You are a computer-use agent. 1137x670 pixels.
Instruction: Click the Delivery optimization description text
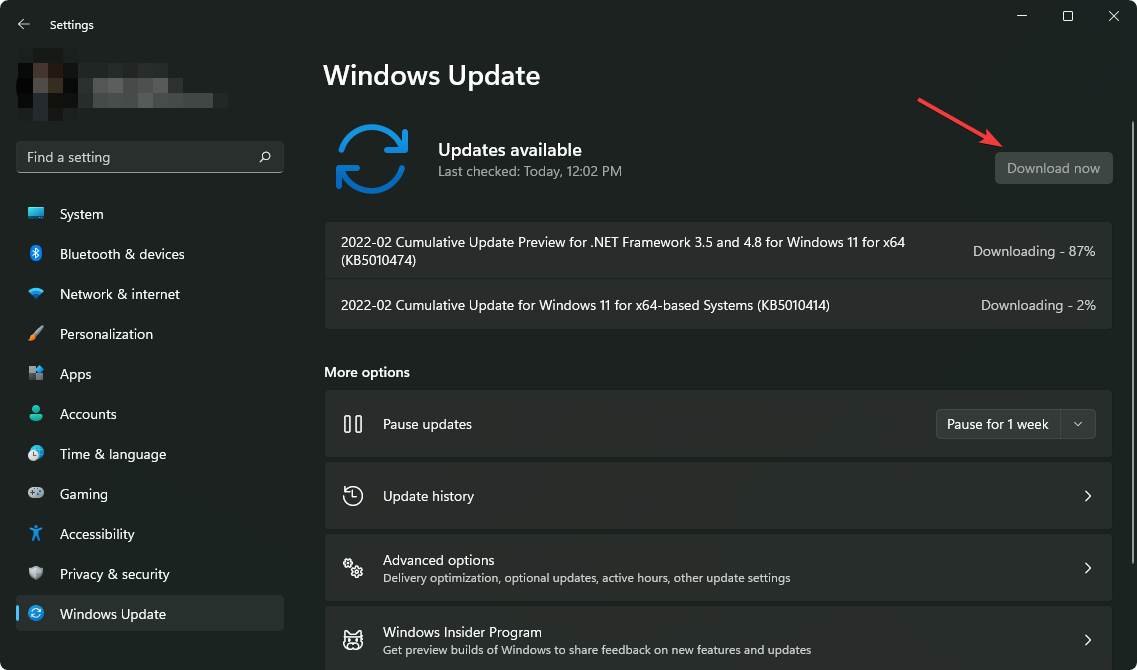pos(587,579)
